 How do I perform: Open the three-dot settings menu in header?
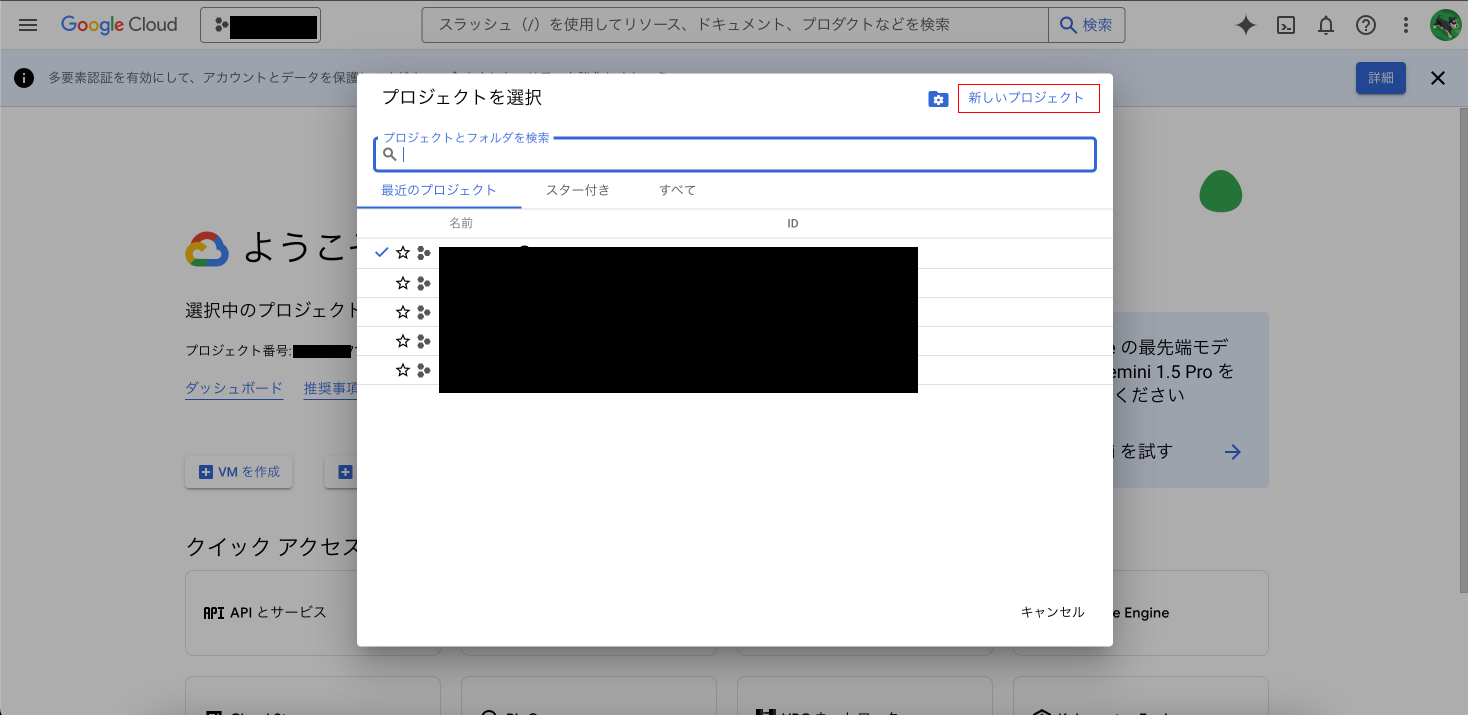tap(1406, 26)
